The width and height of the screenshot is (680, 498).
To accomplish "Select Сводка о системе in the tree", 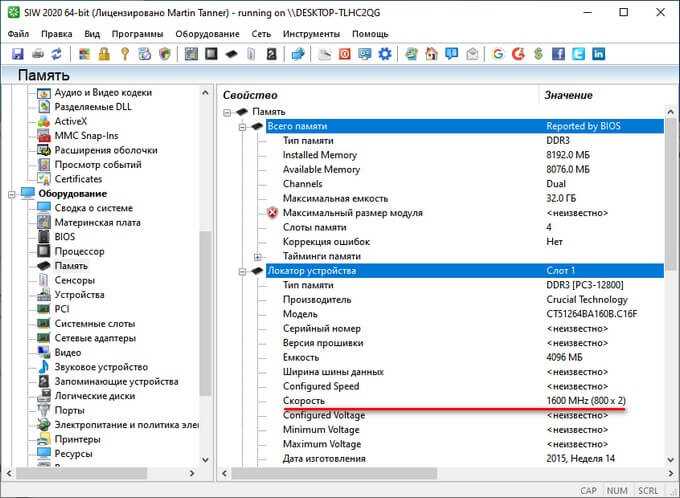I will [94, 208].
